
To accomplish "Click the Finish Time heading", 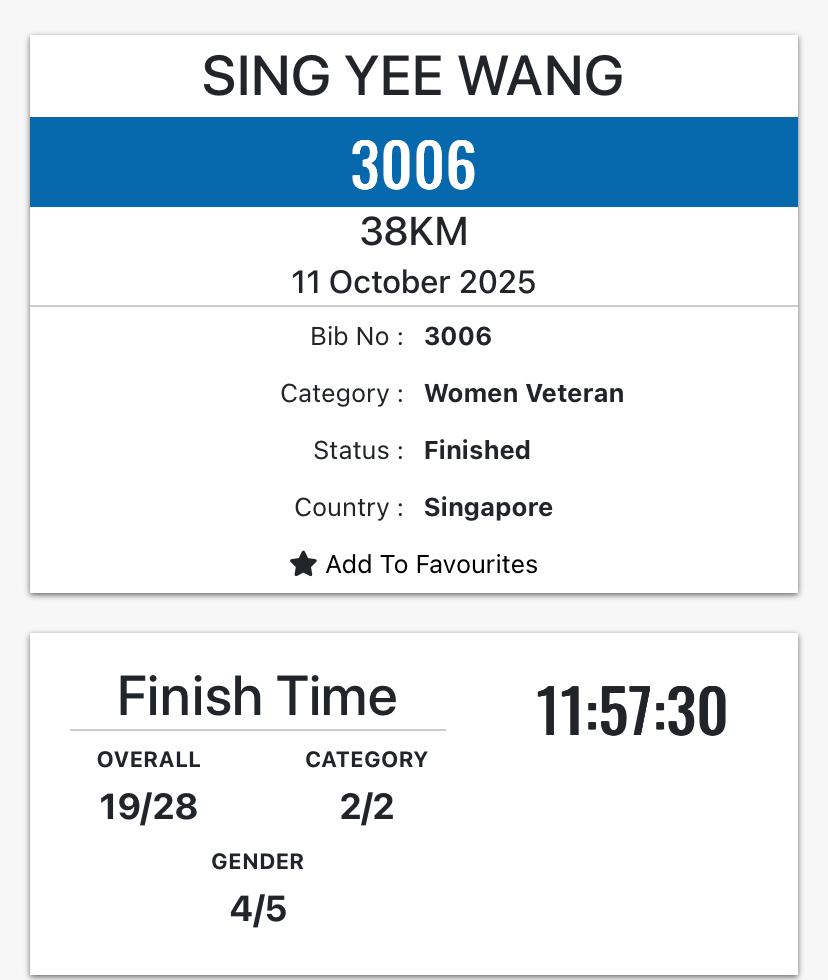I will 257,696.
